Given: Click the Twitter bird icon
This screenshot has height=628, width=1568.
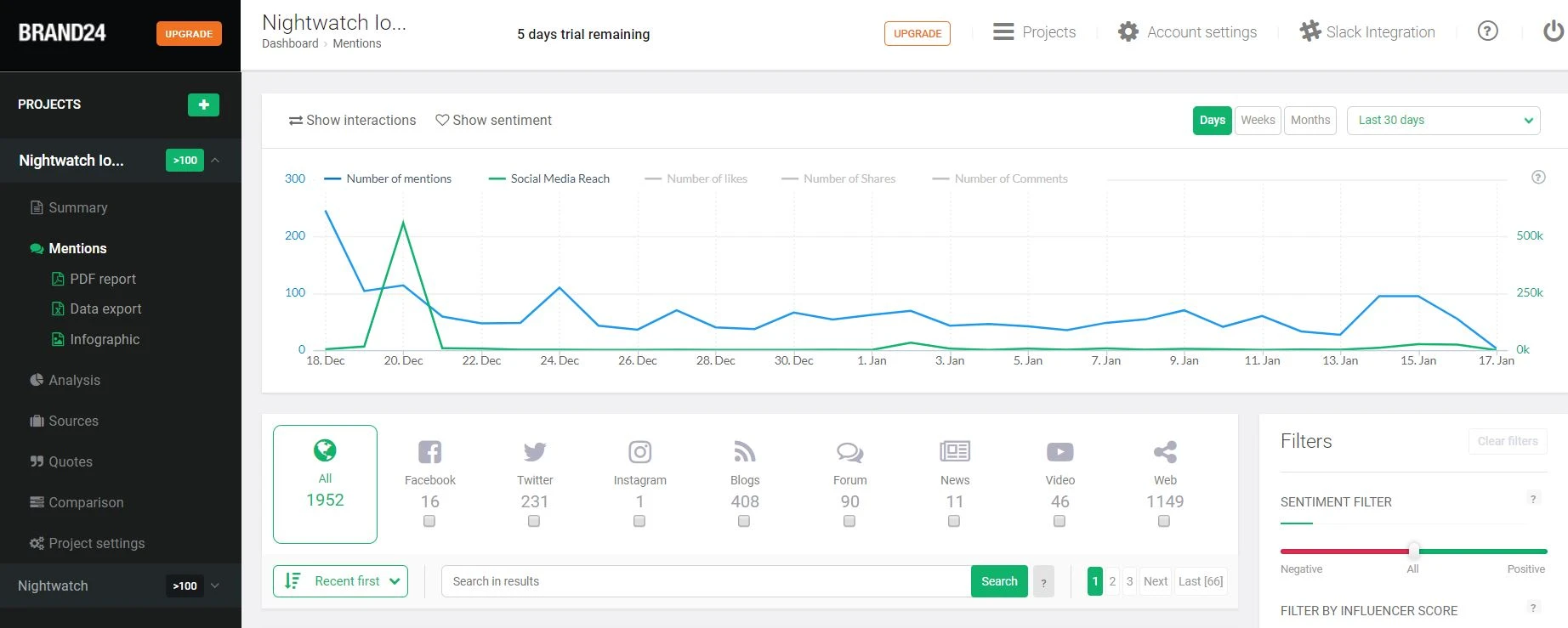Looking at the screenshot, I should pyautogui.click(x=534, y=451).
